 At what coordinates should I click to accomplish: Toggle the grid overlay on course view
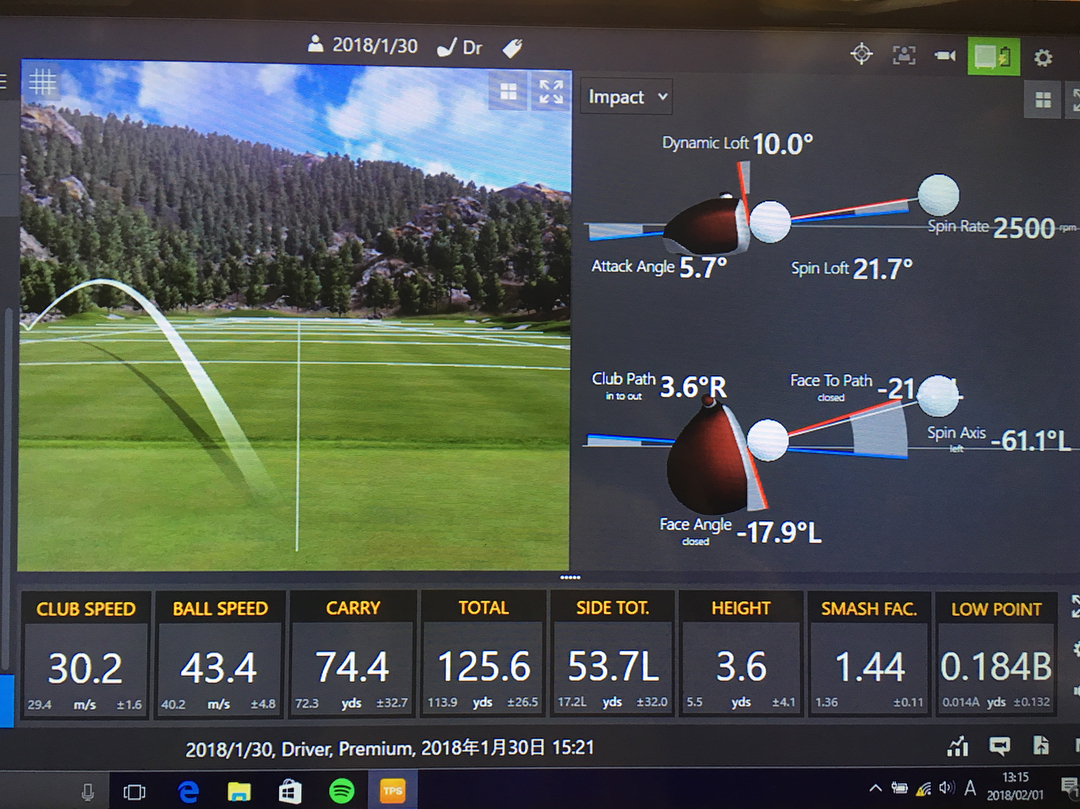pyautogui.click(x=42, y=82)
